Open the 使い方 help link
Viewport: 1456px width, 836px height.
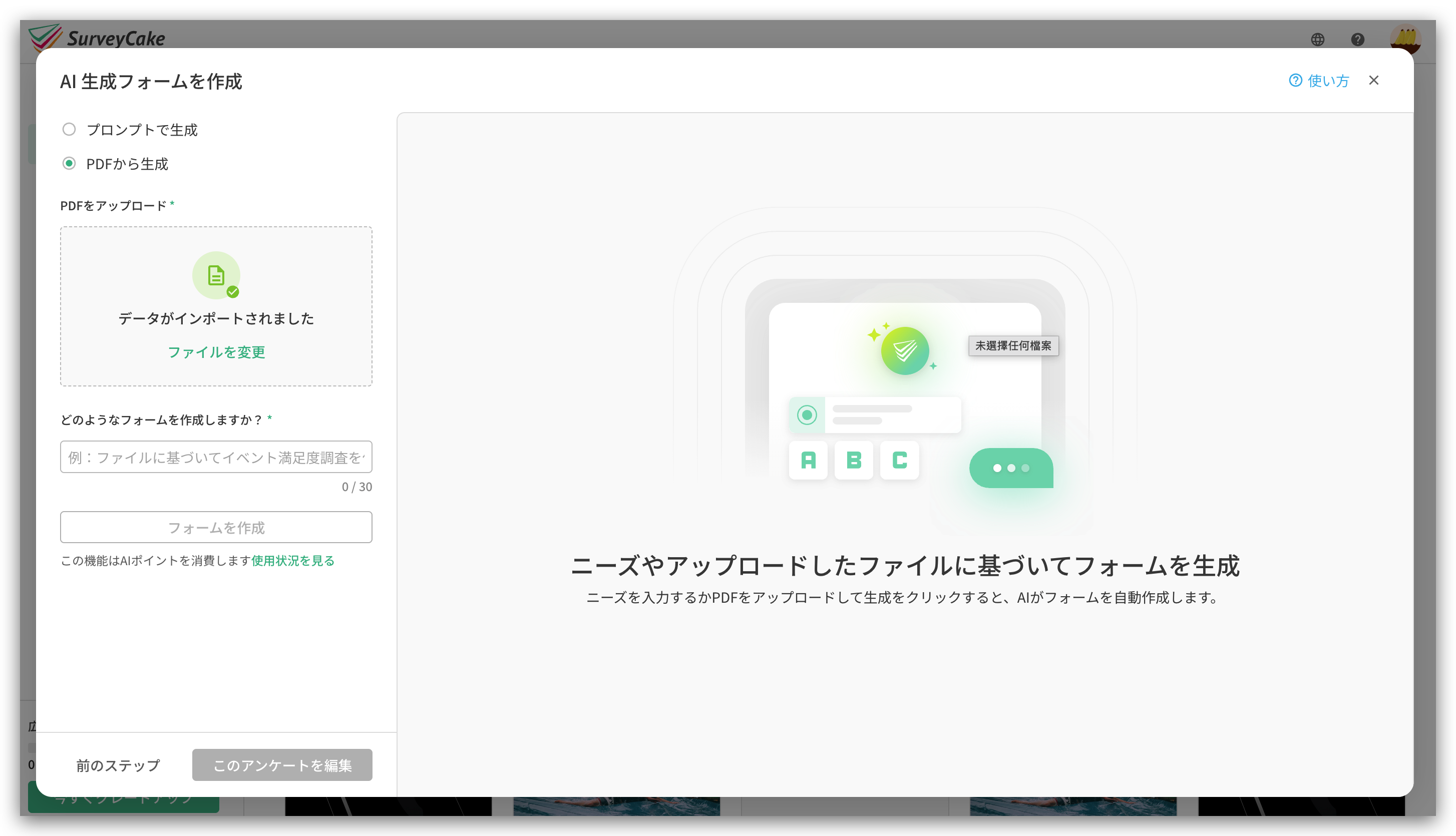[x=1319, y=81]
